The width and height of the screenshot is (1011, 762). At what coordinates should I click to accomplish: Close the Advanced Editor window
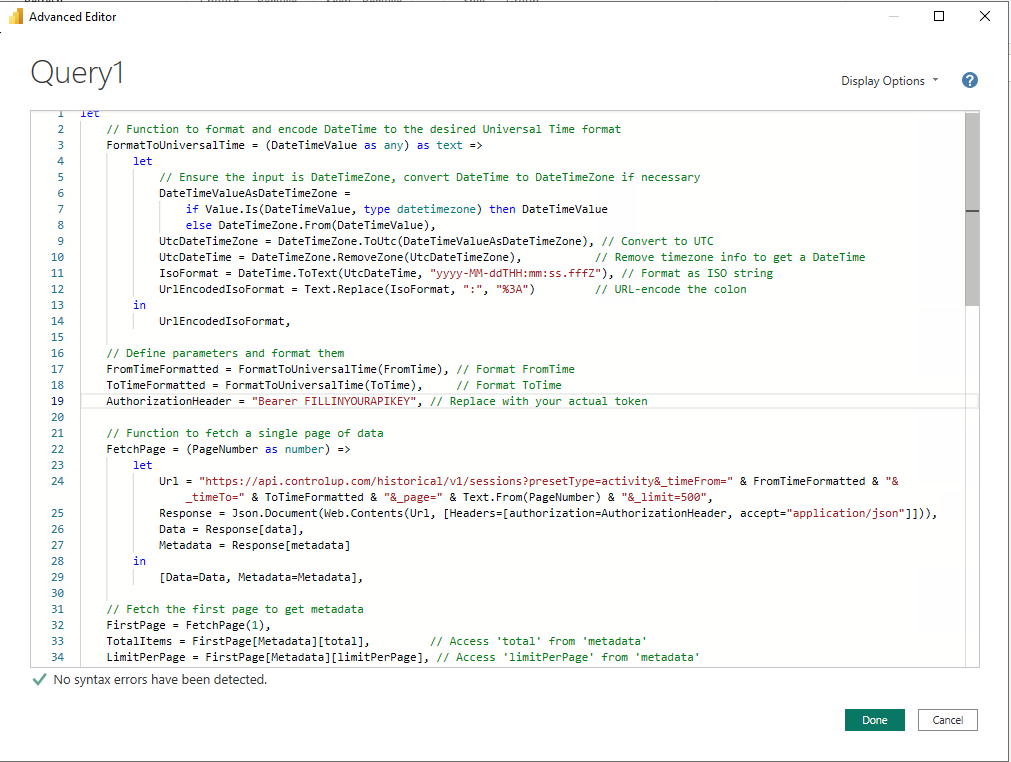tap(985, 16)
